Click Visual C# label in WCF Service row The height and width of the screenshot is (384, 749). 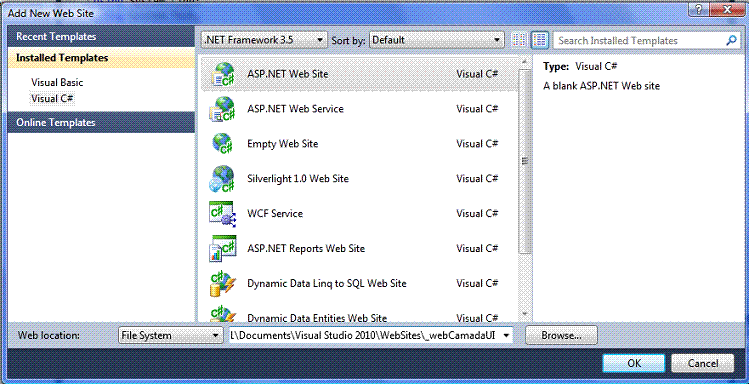[477, 213]
